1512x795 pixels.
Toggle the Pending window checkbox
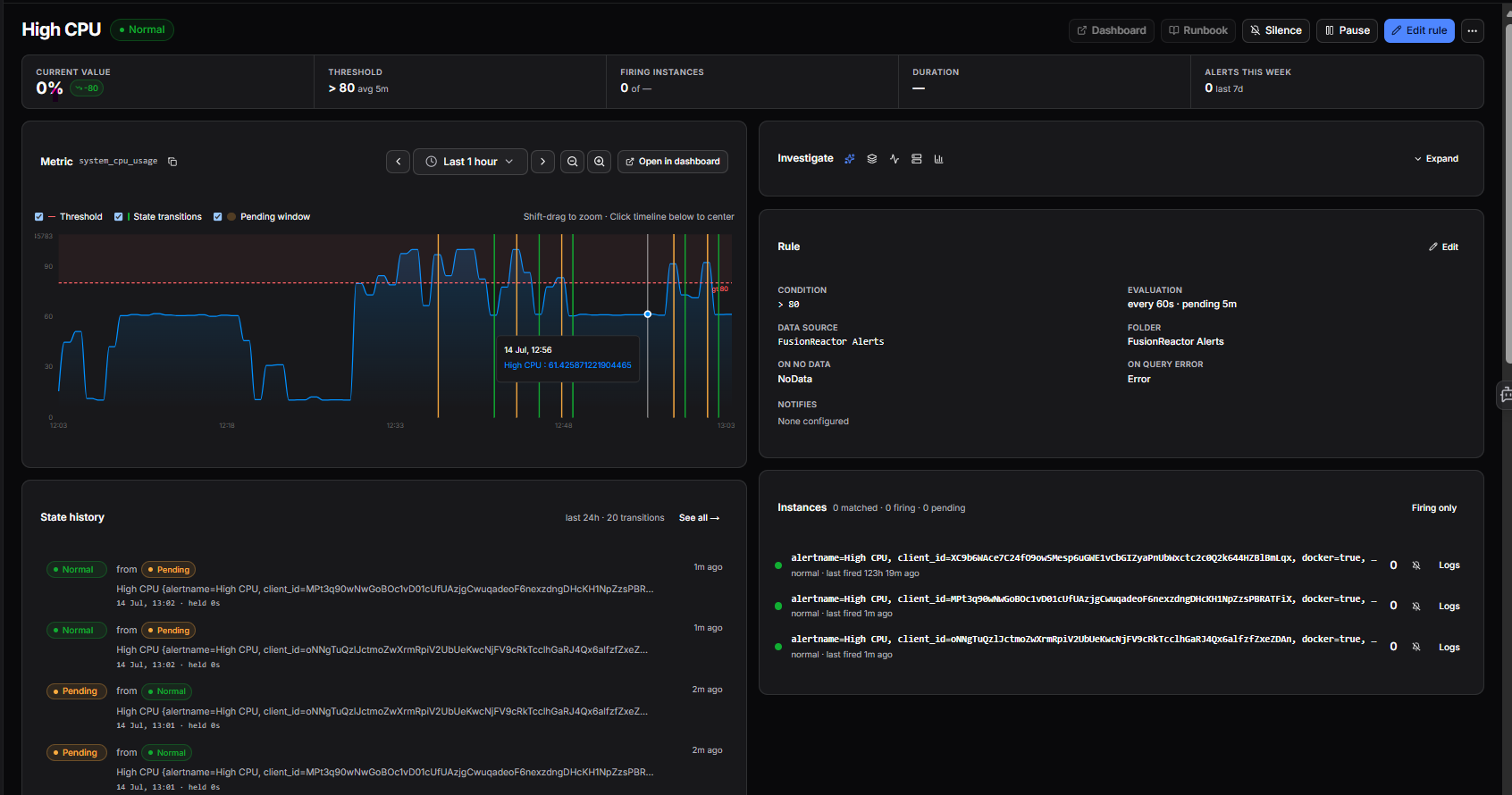click(218, 217)
